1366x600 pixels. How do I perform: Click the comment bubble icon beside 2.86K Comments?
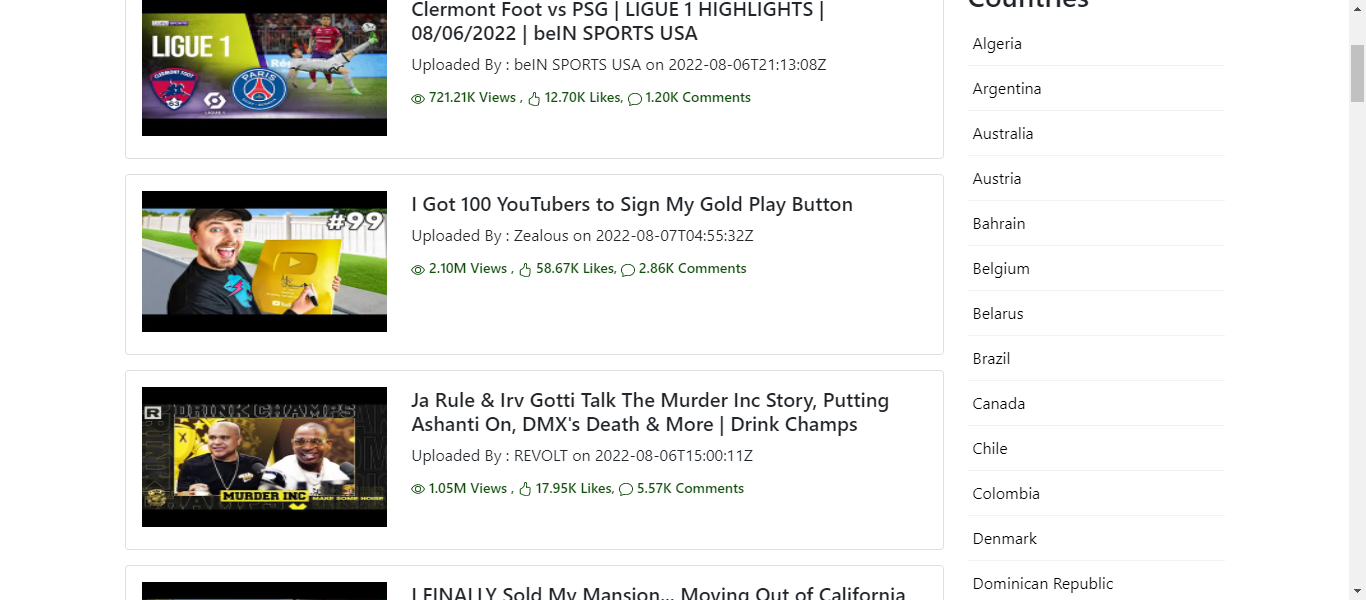[x=628, y=270]
